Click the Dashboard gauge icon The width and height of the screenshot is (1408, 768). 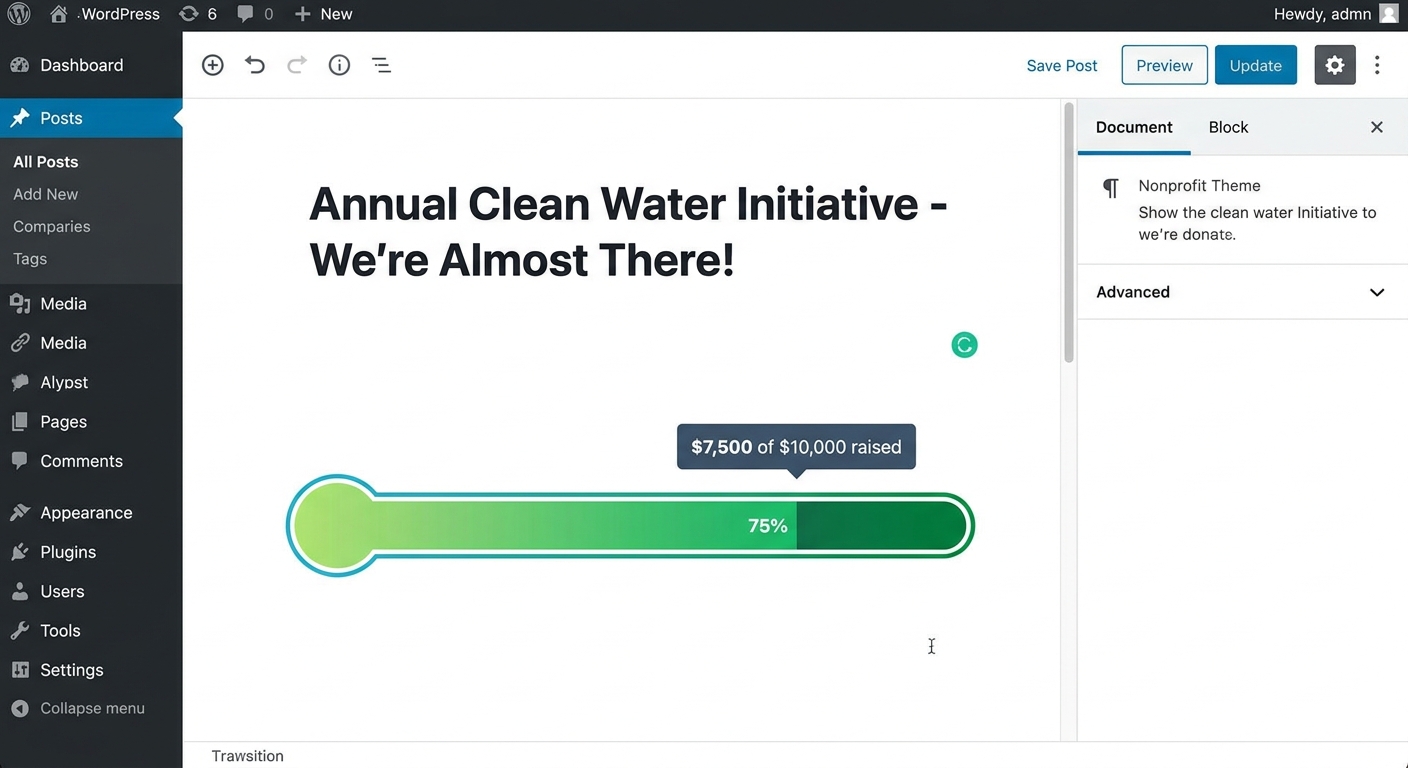click(20, 65)
